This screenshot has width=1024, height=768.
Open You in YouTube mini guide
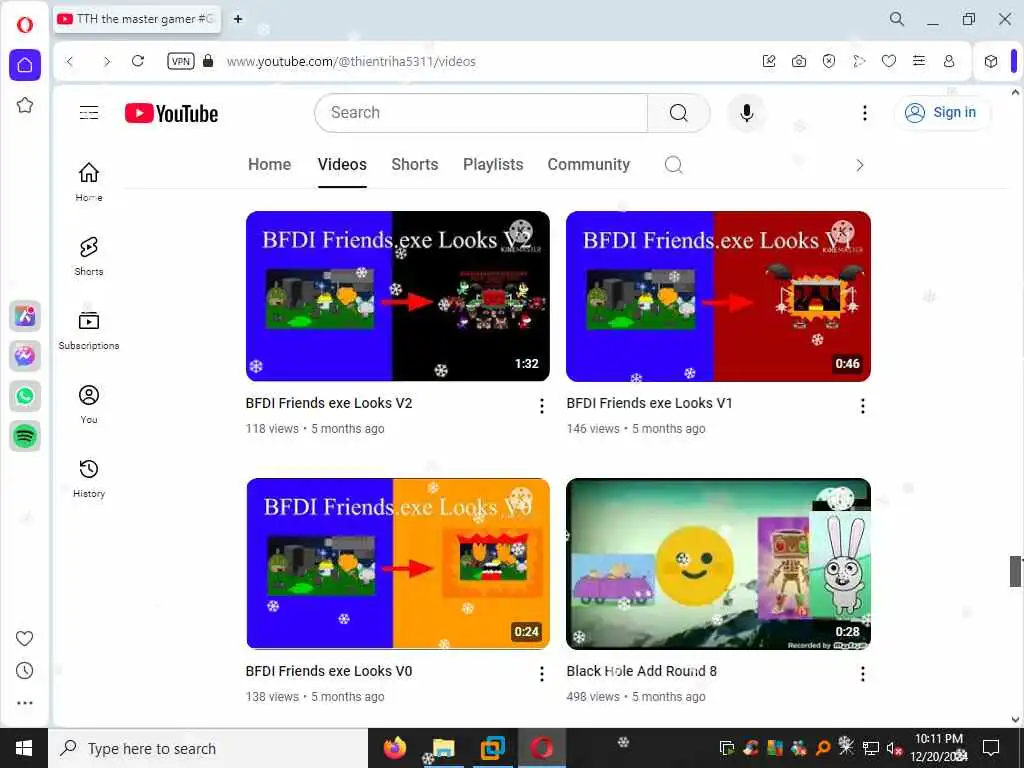pos(89,404)
